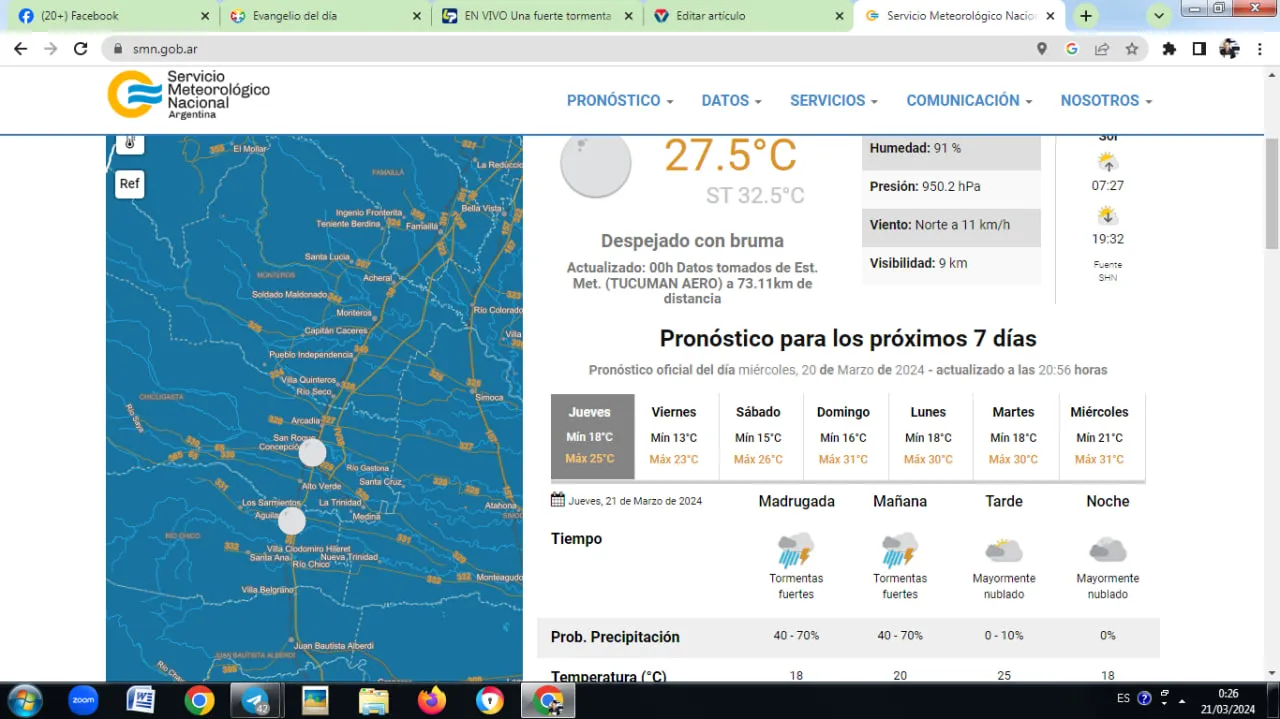The image size is (1280, 719).
Task: Click the sunrise icon showing 07:27
Action: [1106, 160]
